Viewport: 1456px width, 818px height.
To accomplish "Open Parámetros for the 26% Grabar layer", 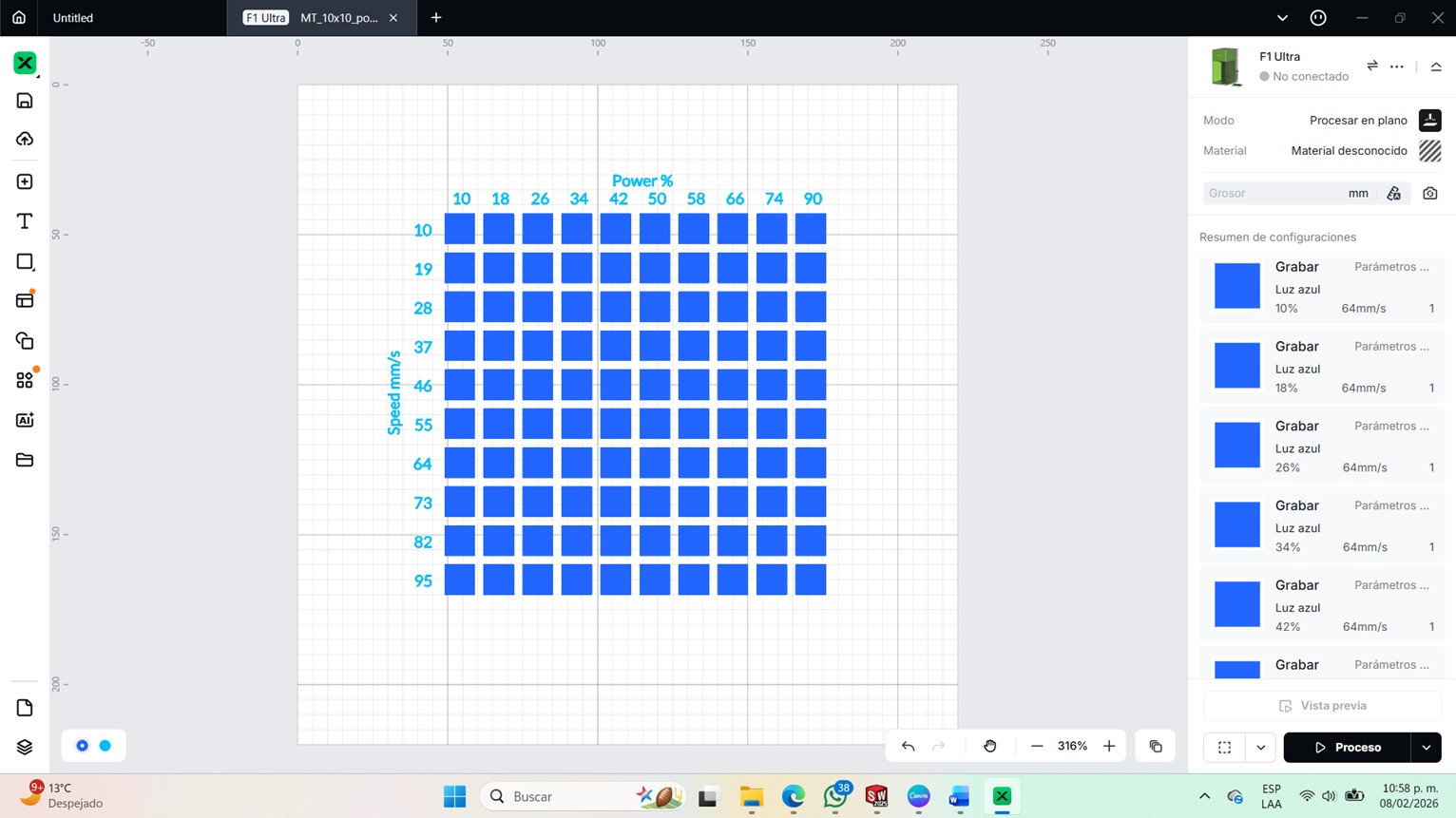I will tap(1391, 427).
